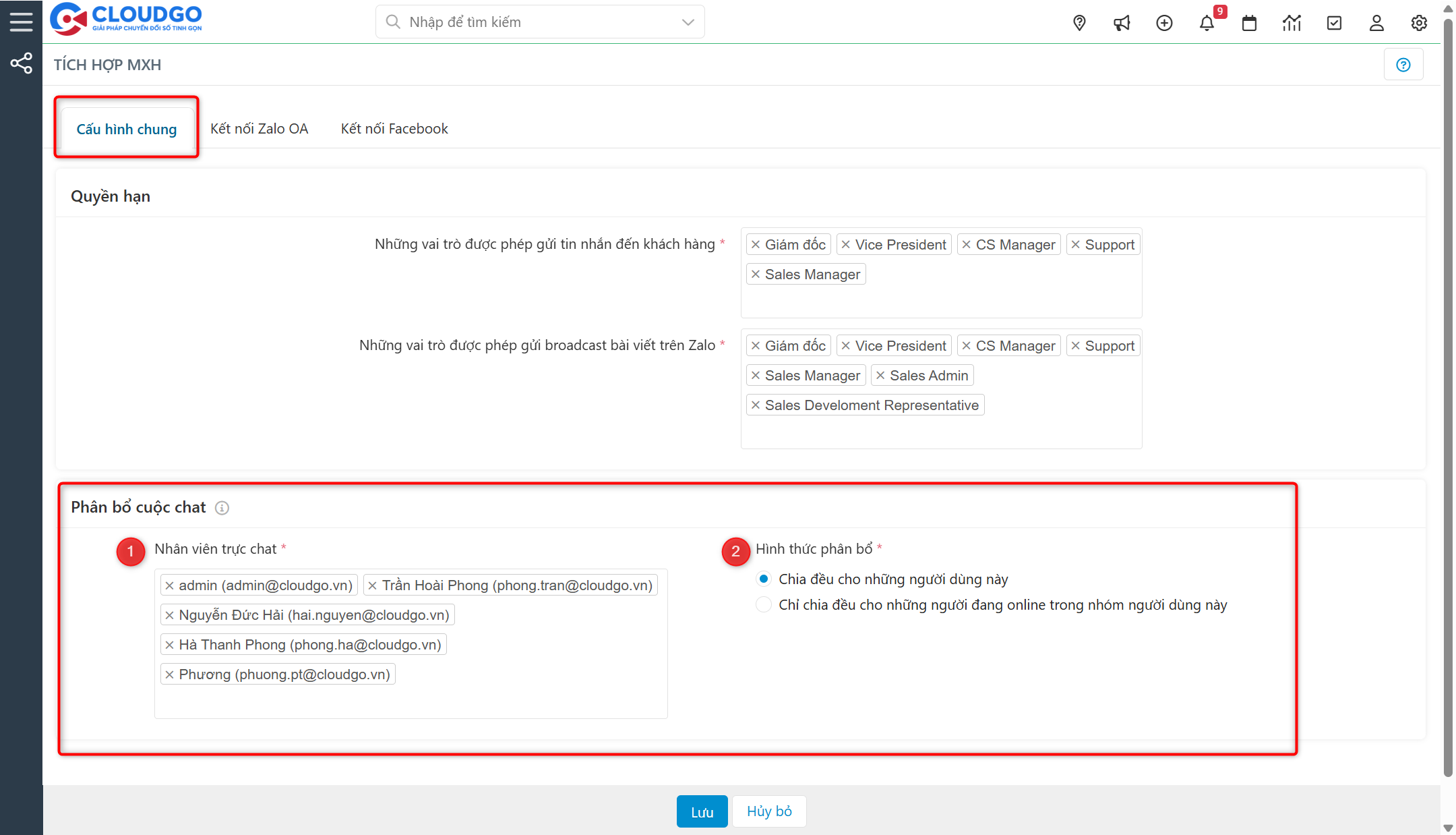Switch to the Kết nối Facebook tab

[x=394, y=128]
